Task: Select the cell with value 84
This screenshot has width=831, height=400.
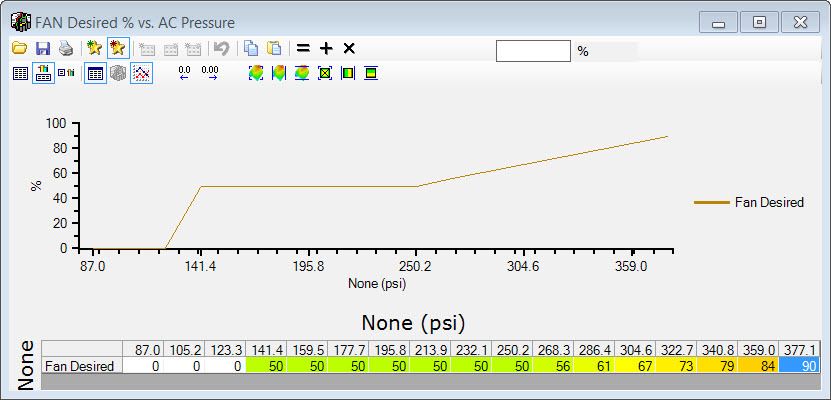Action: [758, 366]
